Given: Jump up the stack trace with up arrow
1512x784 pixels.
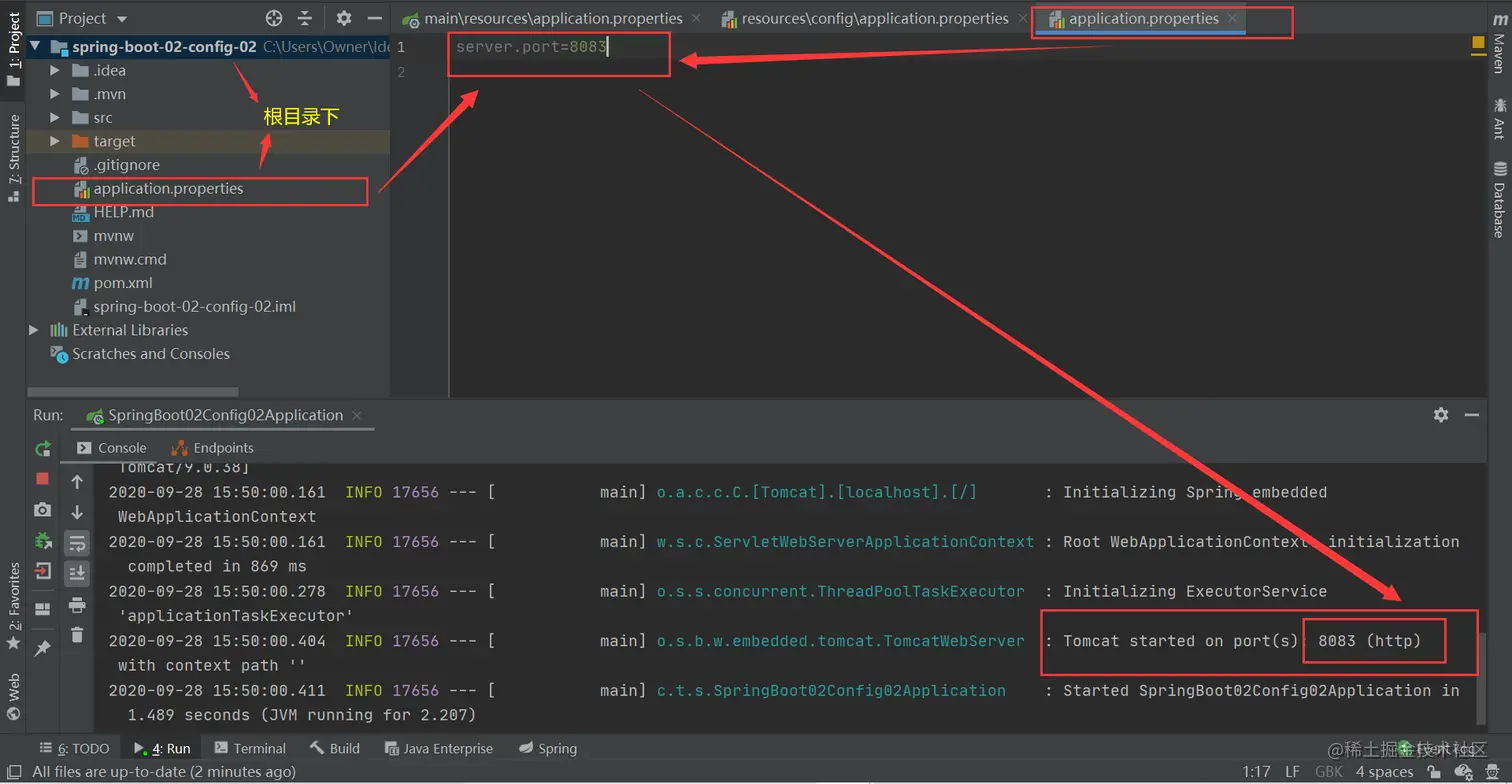Looking at the screenshot, I should [x=77, y=482].
